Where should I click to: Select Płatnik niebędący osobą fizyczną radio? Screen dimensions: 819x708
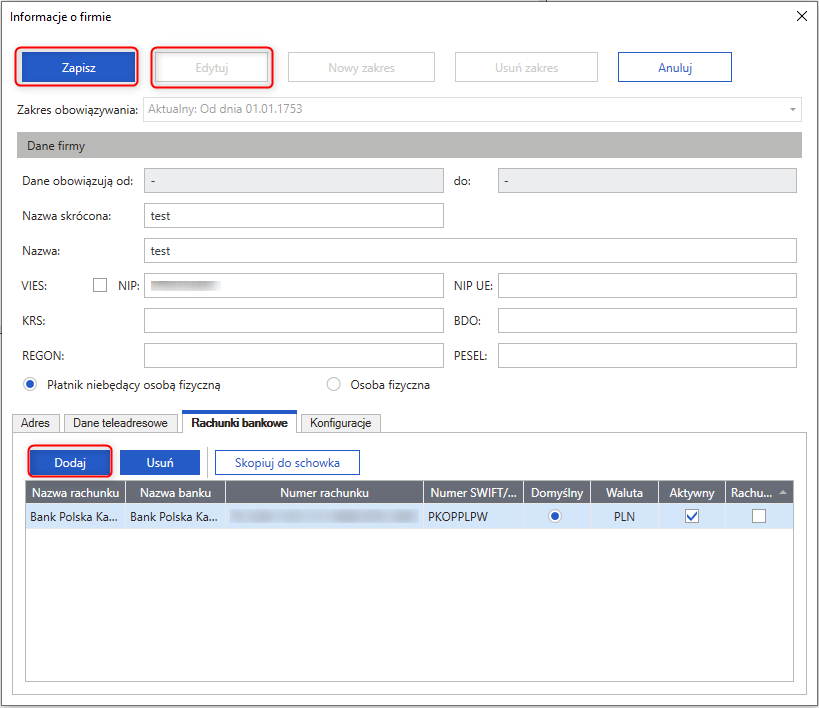(x=30, y=385)
